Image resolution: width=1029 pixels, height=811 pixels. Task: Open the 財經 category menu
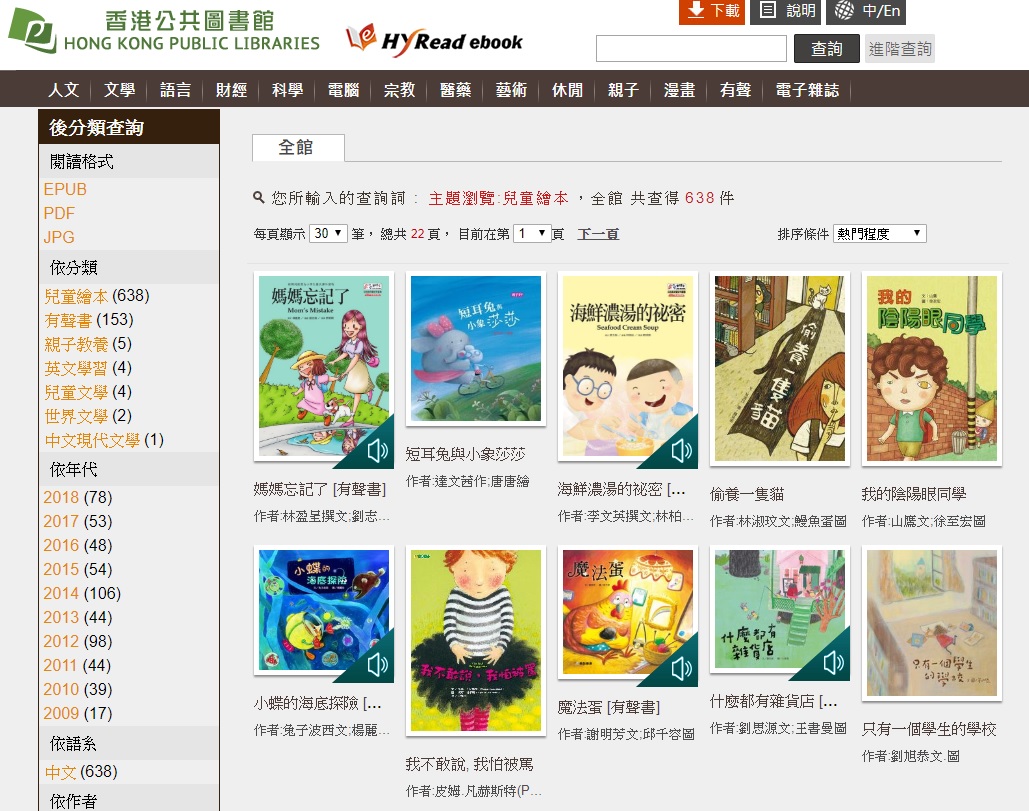231,89
